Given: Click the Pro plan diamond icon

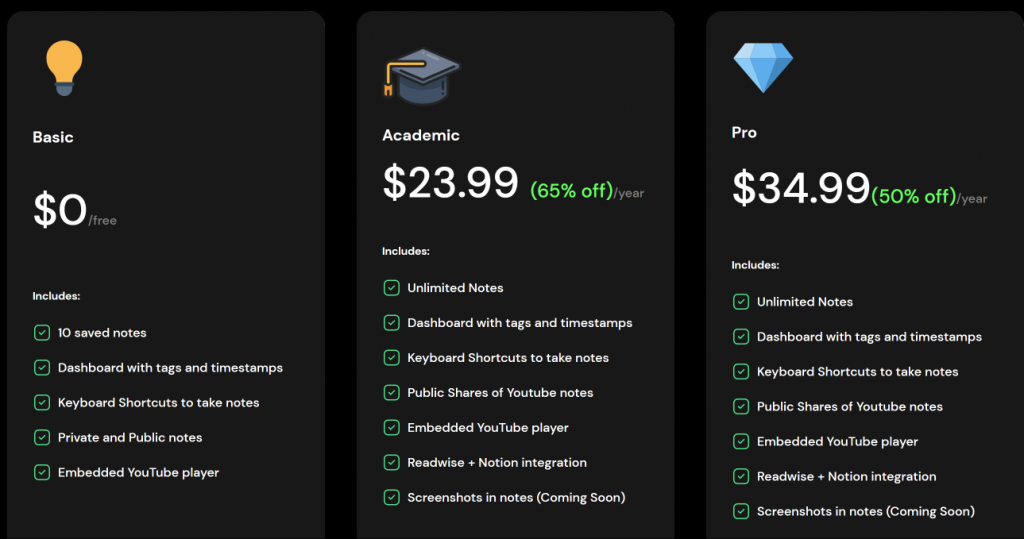Looking at the screenshot, I should coord(762,66).
